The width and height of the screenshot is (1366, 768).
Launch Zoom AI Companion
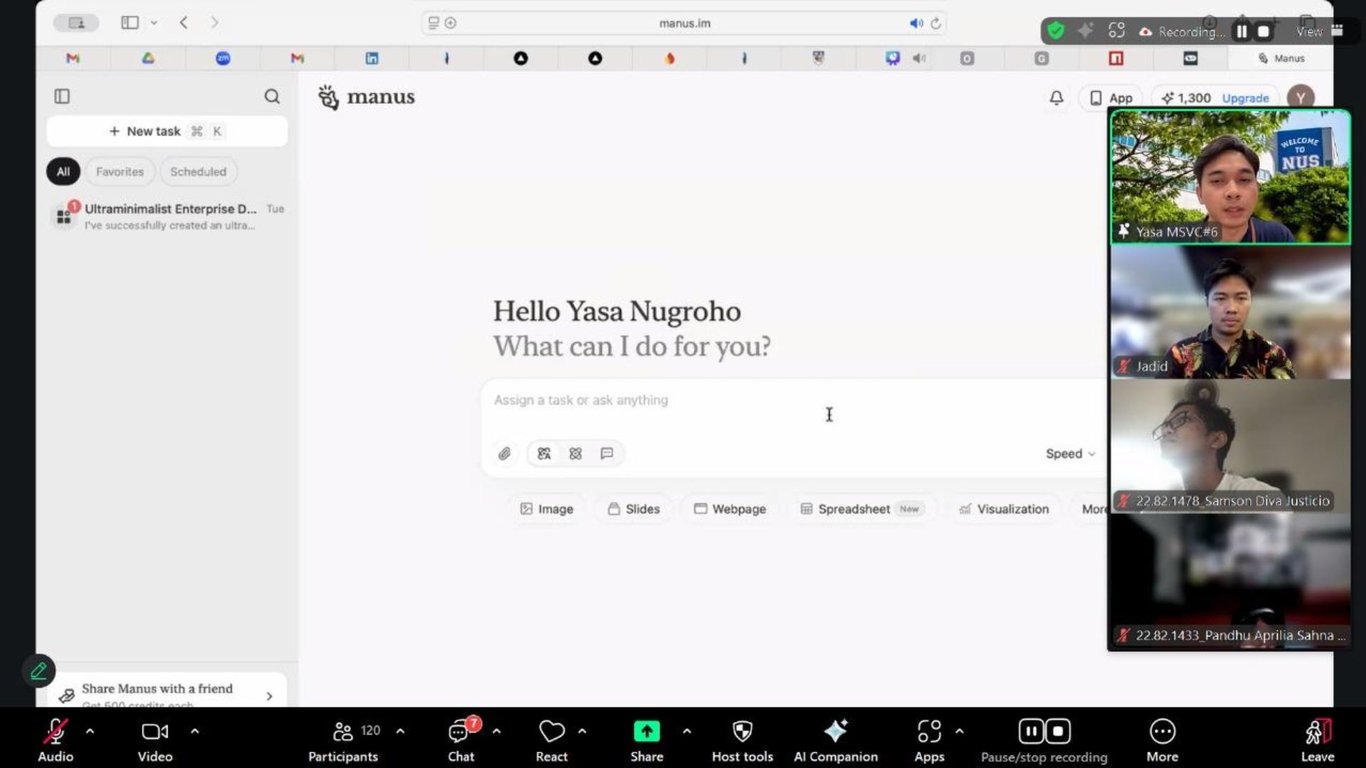836,741
